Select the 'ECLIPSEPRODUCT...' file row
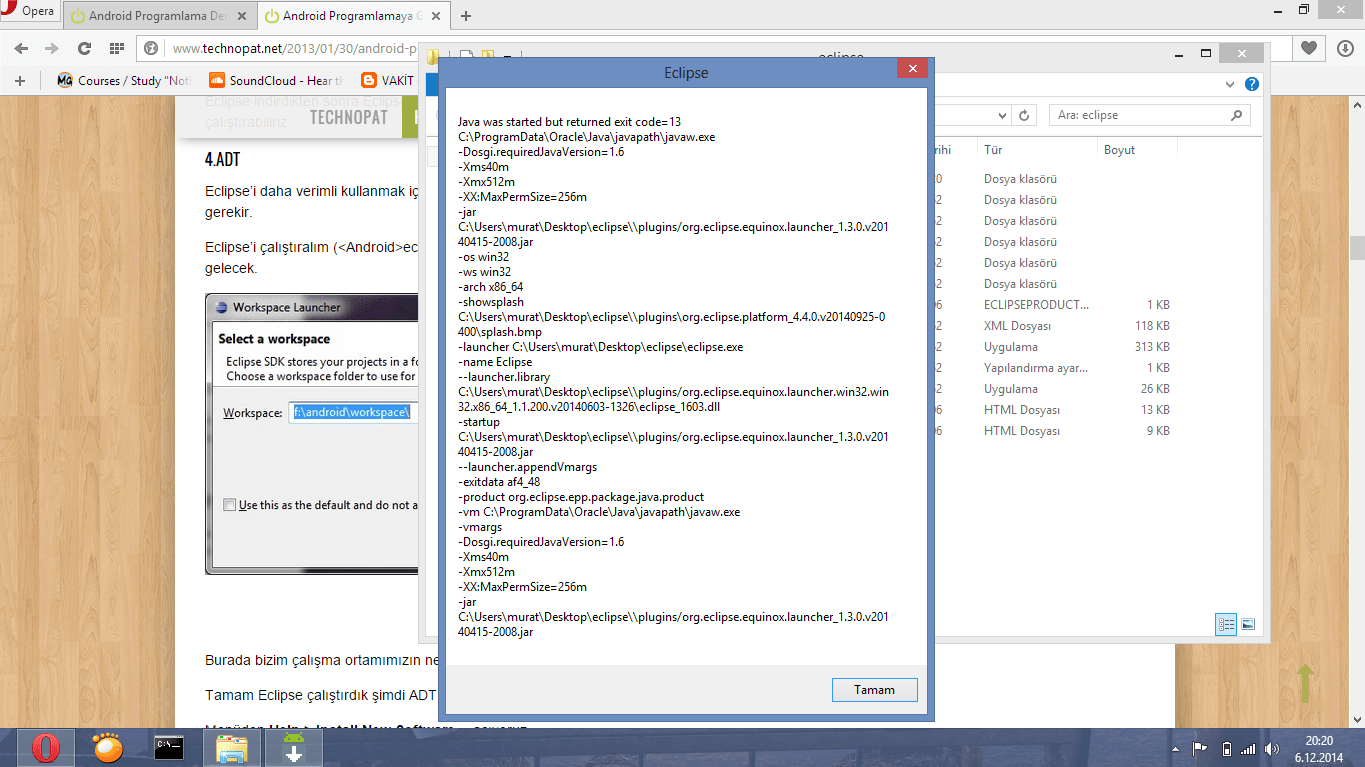This screenshot has height=767, width=1365. pos(1036,305)
